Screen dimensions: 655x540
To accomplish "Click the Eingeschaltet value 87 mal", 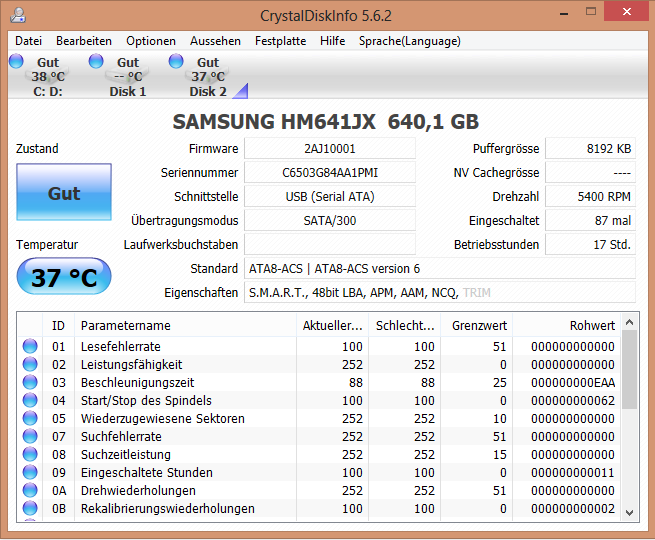I will 590,221.
